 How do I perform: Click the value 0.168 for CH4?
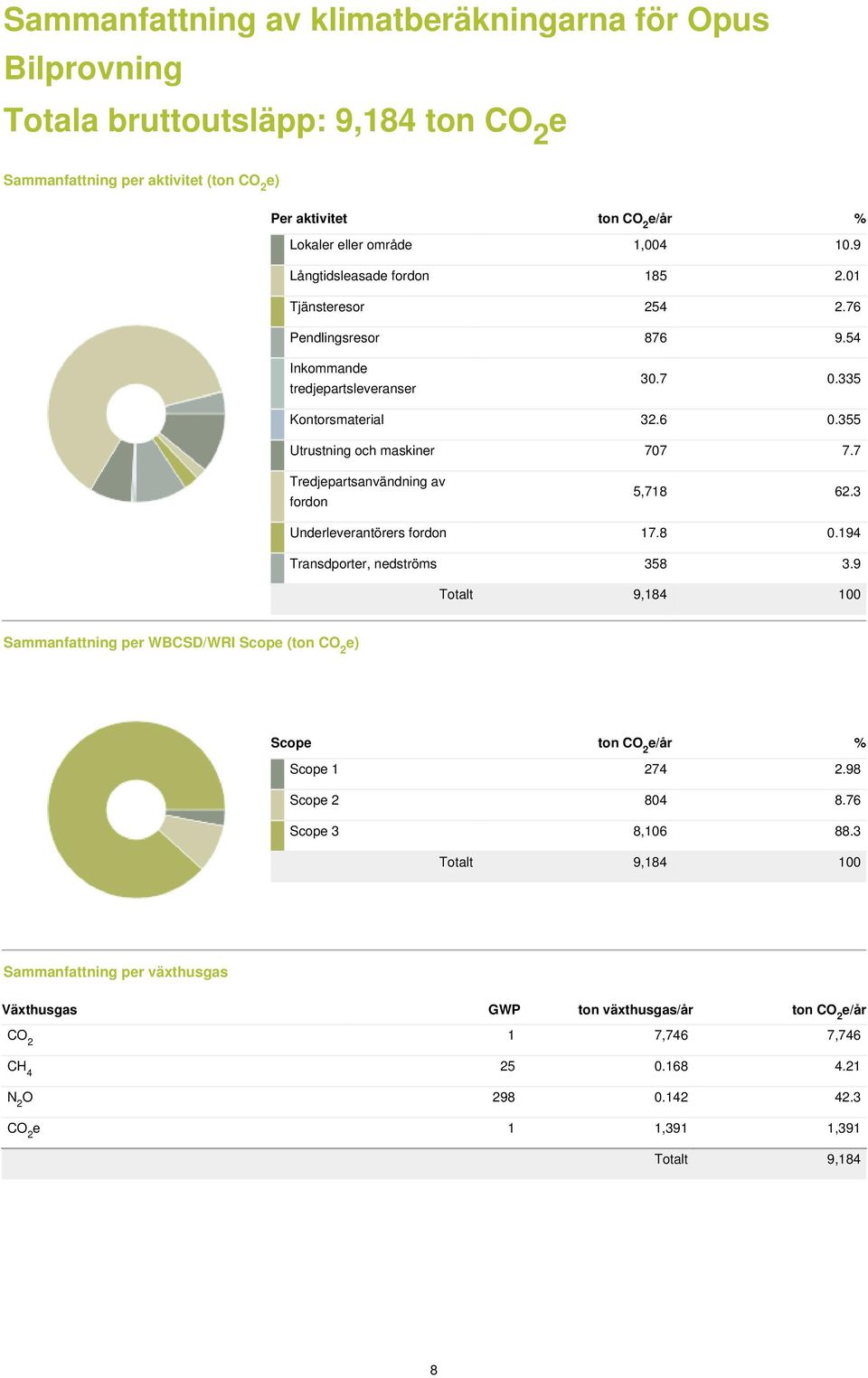[671, 1067]
